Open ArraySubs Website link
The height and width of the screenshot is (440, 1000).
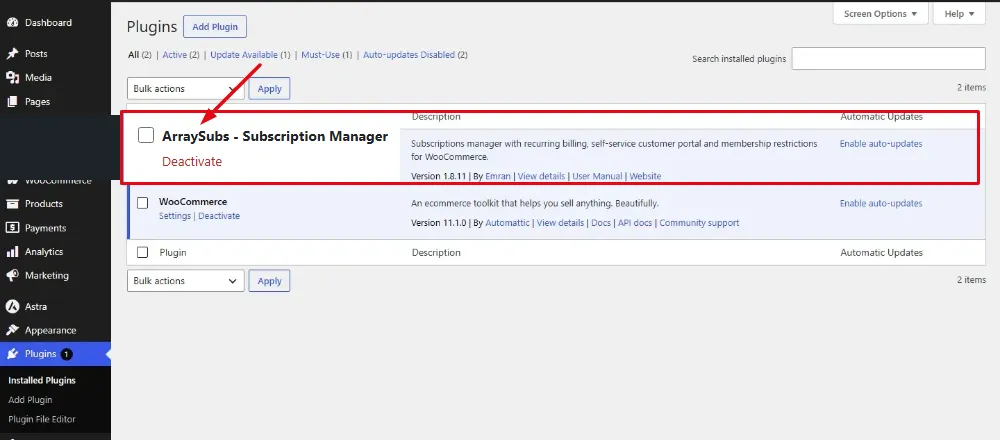645,176
